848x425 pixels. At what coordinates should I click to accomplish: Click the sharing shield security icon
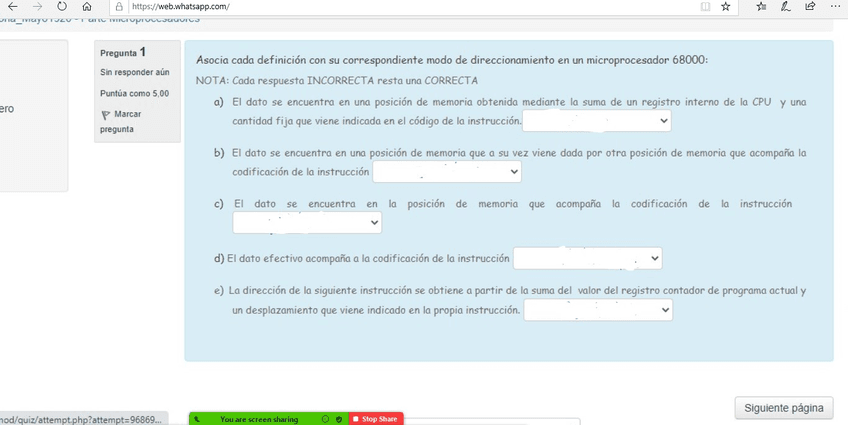(x=339, y=419)
